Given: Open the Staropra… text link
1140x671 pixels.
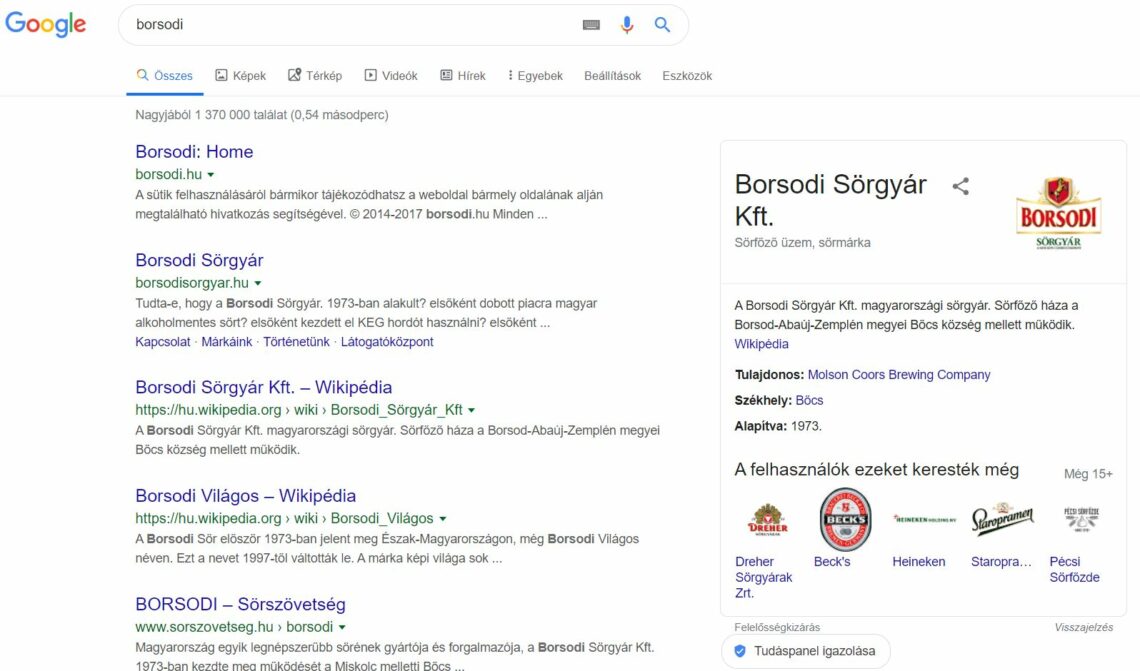Looking at the screenshot, I should pyautogui.click(x=1001, y=562).
